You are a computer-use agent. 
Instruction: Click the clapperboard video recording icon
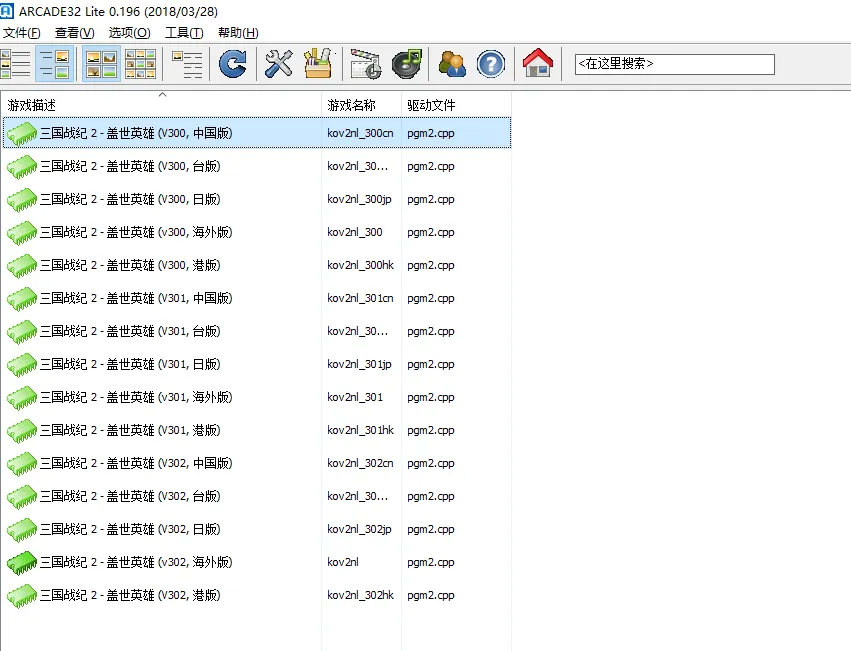coord(365,64)
